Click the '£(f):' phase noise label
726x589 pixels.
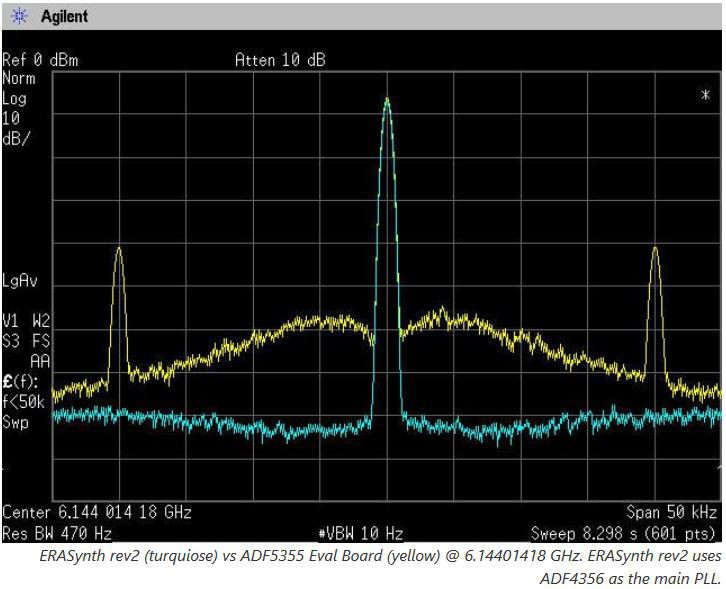[20, 382]
